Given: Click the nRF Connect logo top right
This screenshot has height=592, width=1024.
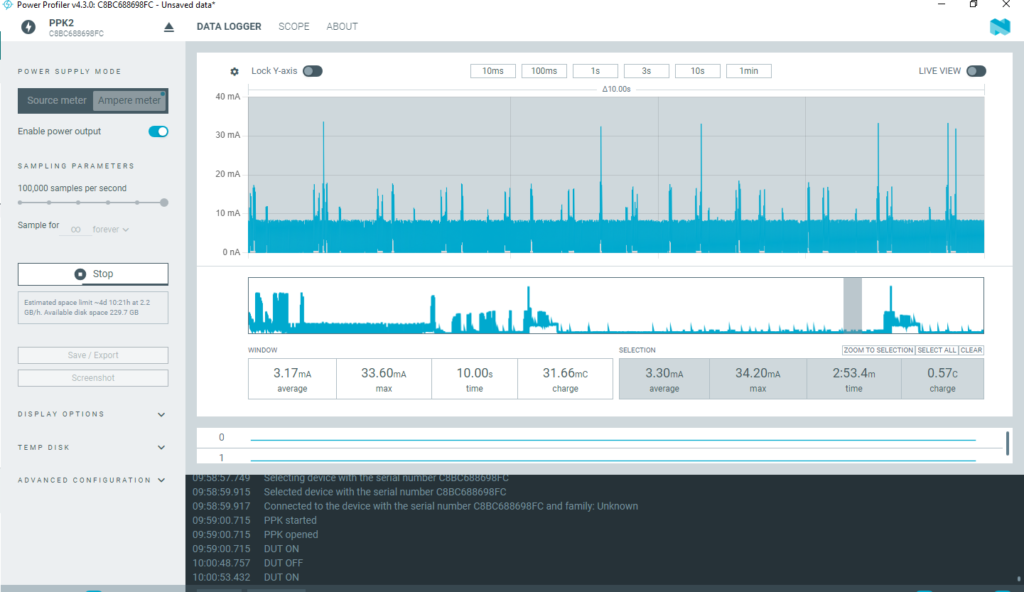Looking at the screenshot, I should click(1000, 27).
